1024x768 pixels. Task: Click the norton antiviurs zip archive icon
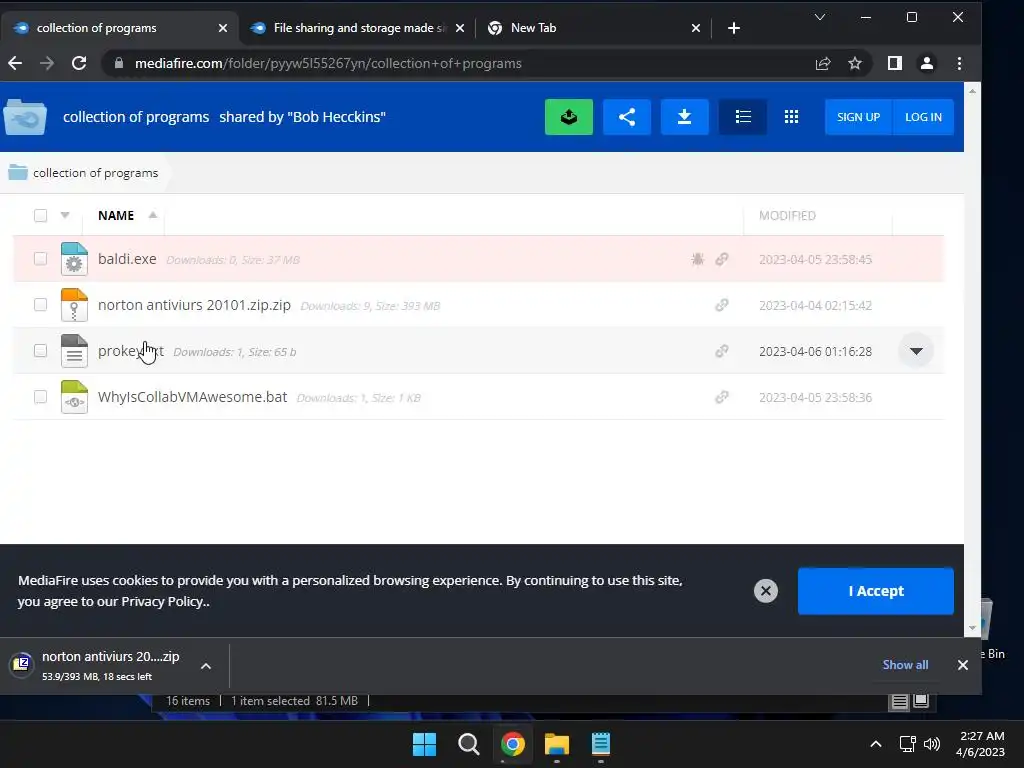click(74, 305)
